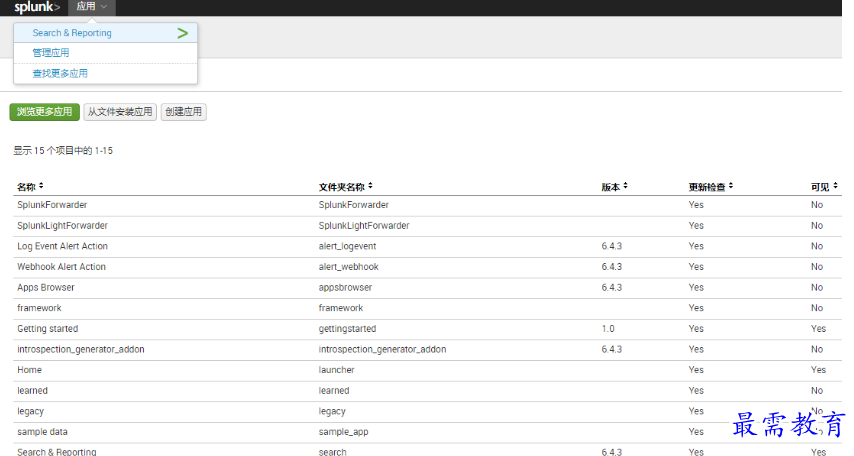Click No visibility value in SplunkForwarder row

click(x=816, y=205)
